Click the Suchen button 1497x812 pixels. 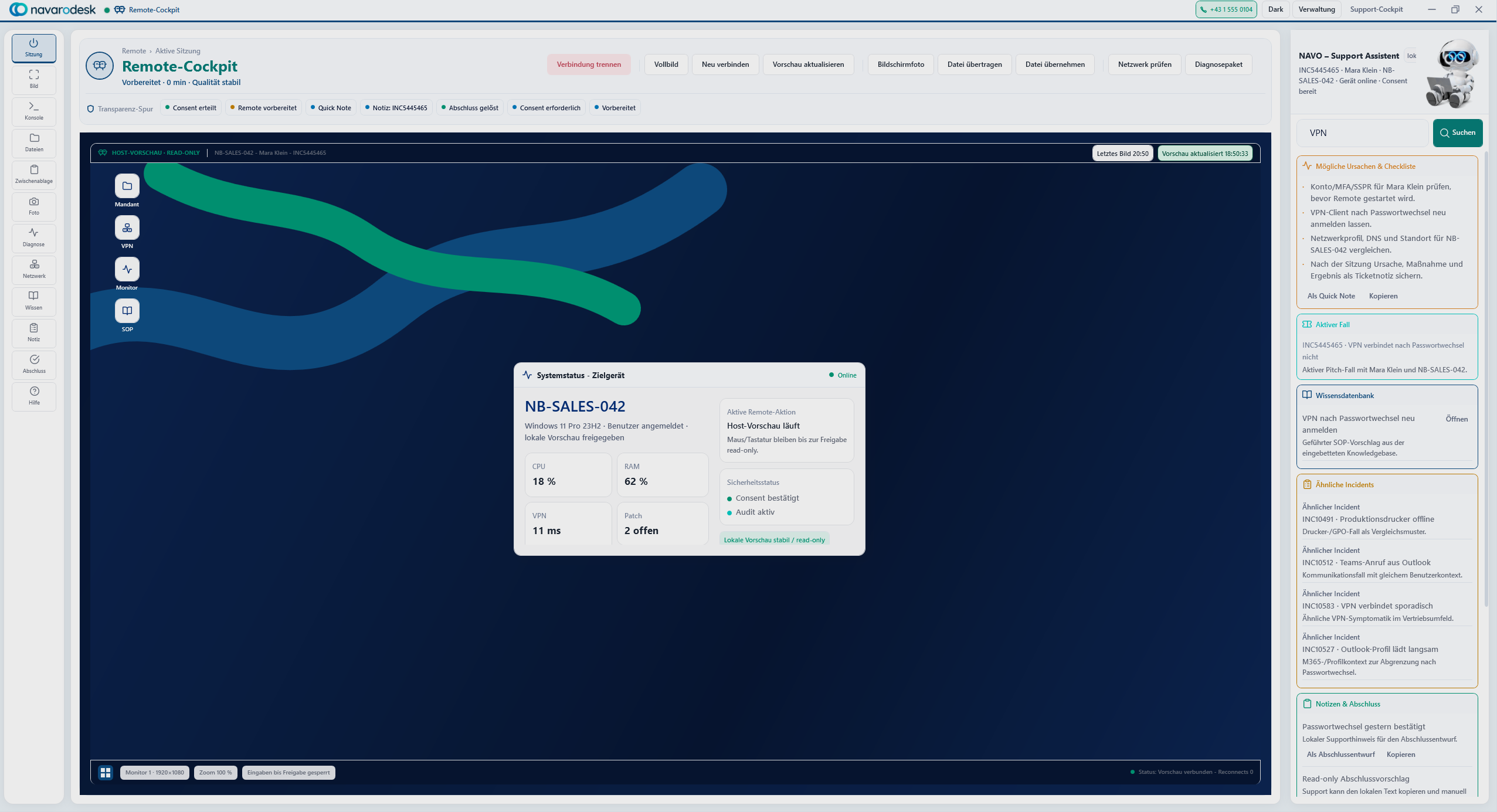[1458, 133]
